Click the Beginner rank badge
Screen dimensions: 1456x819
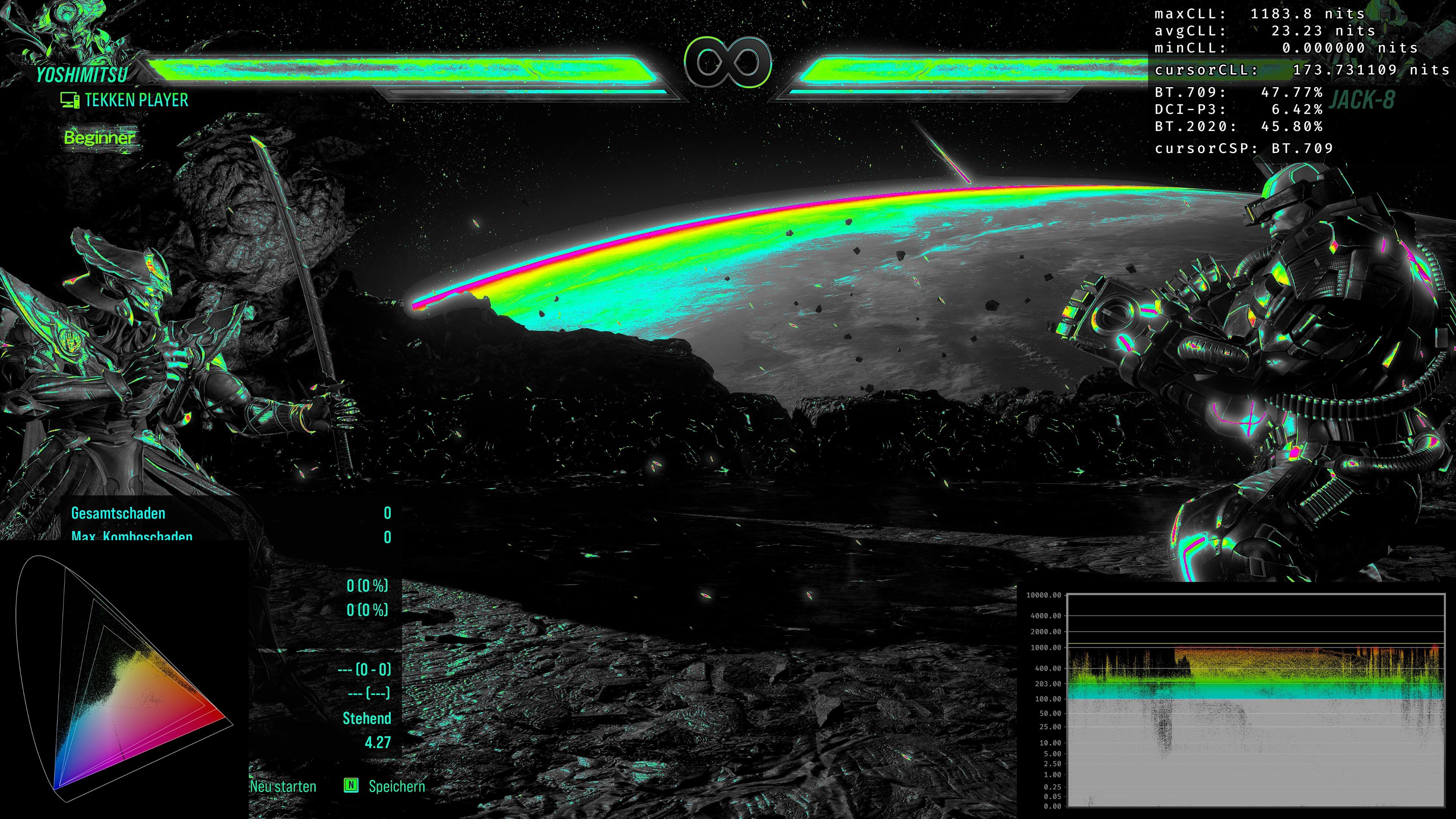pyautogui.click(x=99, y=137)
